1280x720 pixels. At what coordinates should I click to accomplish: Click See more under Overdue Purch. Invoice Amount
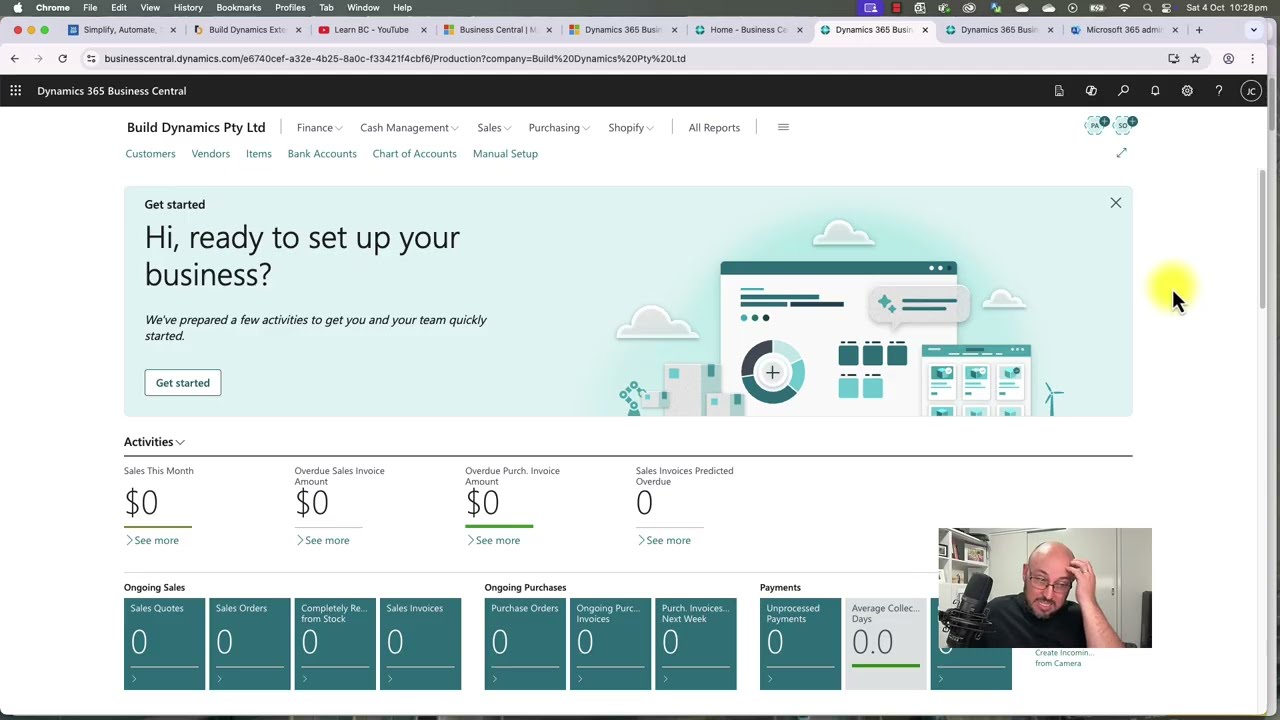tap(493, 541)
